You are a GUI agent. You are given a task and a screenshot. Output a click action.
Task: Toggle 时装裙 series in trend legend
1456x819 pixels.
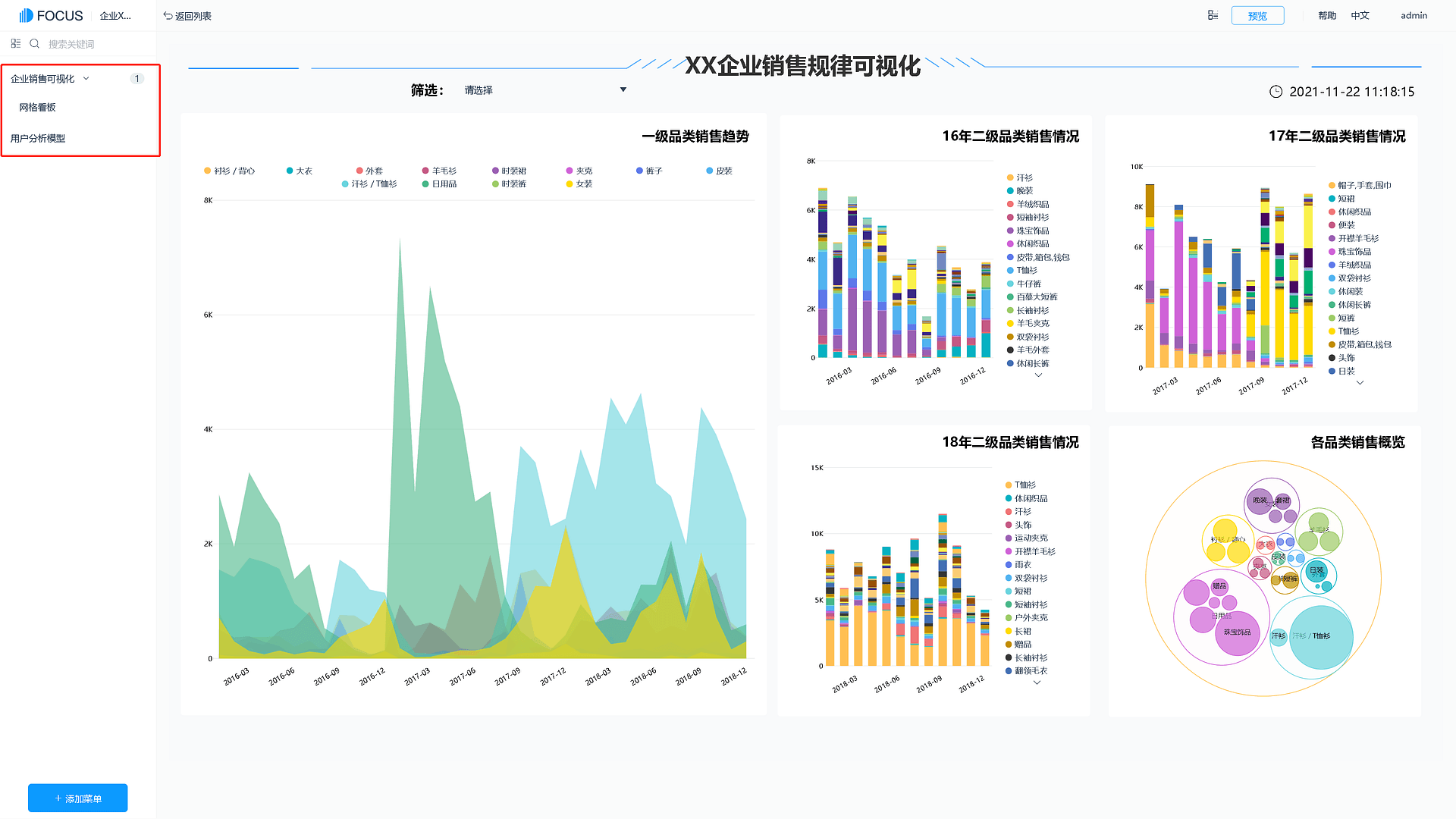point(509,171)
